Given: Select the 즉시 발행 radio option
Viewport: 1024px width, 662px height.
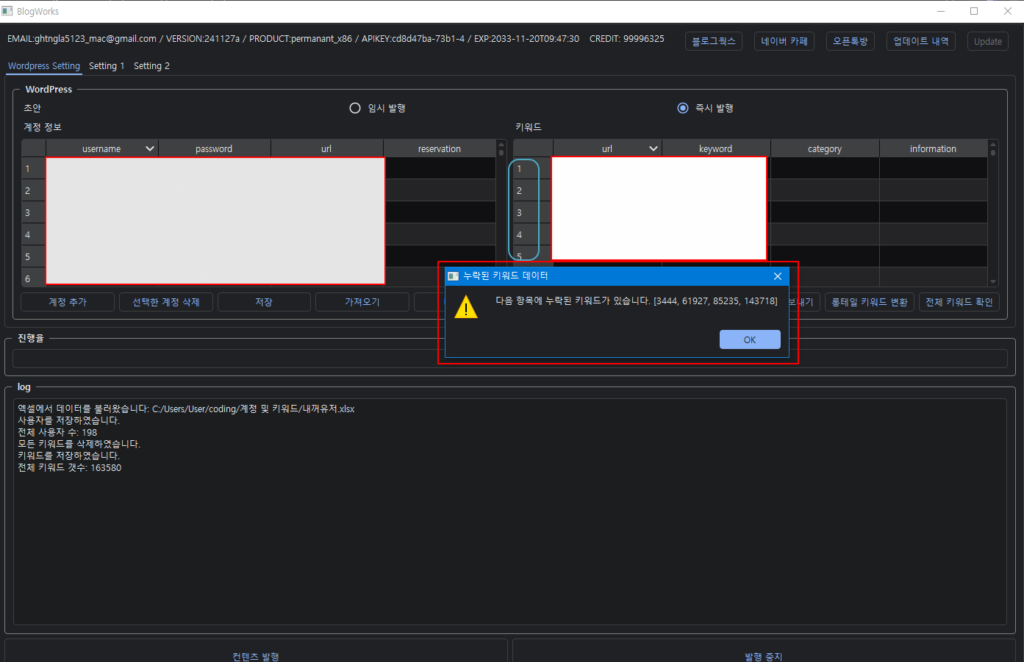Looking at the screenshot, I should pyautogui.click(x=683, y=108).
